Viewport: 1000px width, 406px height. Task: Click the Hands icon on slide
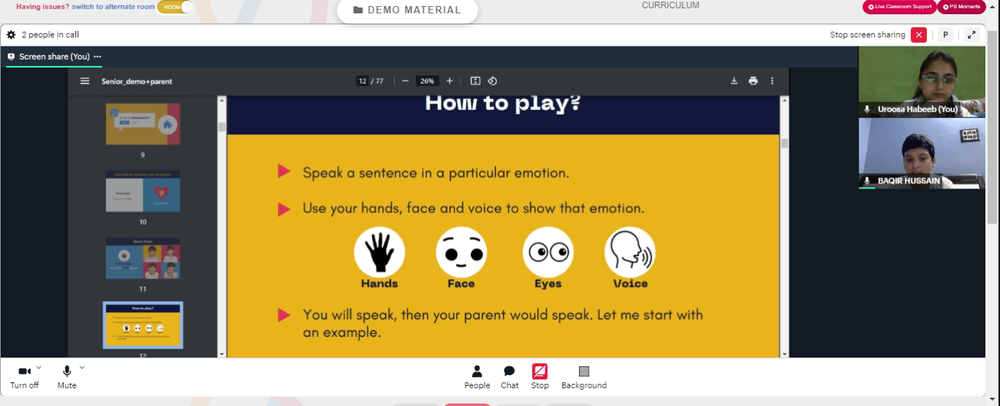pos(379,252)
